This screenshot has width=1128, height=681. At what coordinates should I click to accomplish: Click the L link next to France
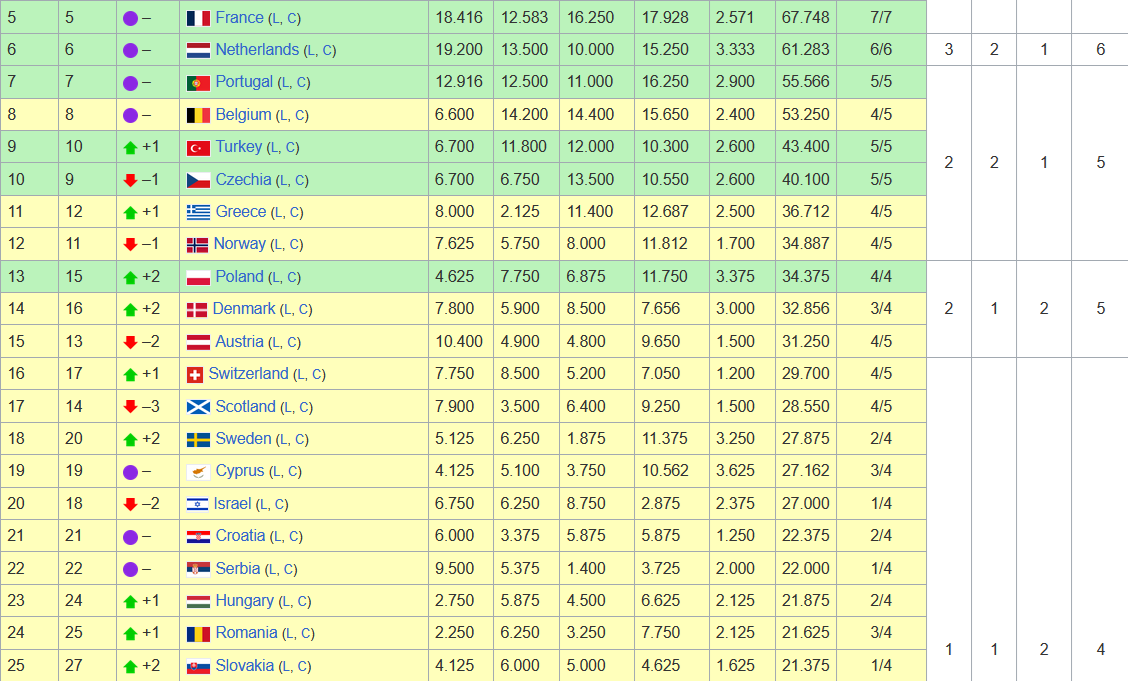276,19
